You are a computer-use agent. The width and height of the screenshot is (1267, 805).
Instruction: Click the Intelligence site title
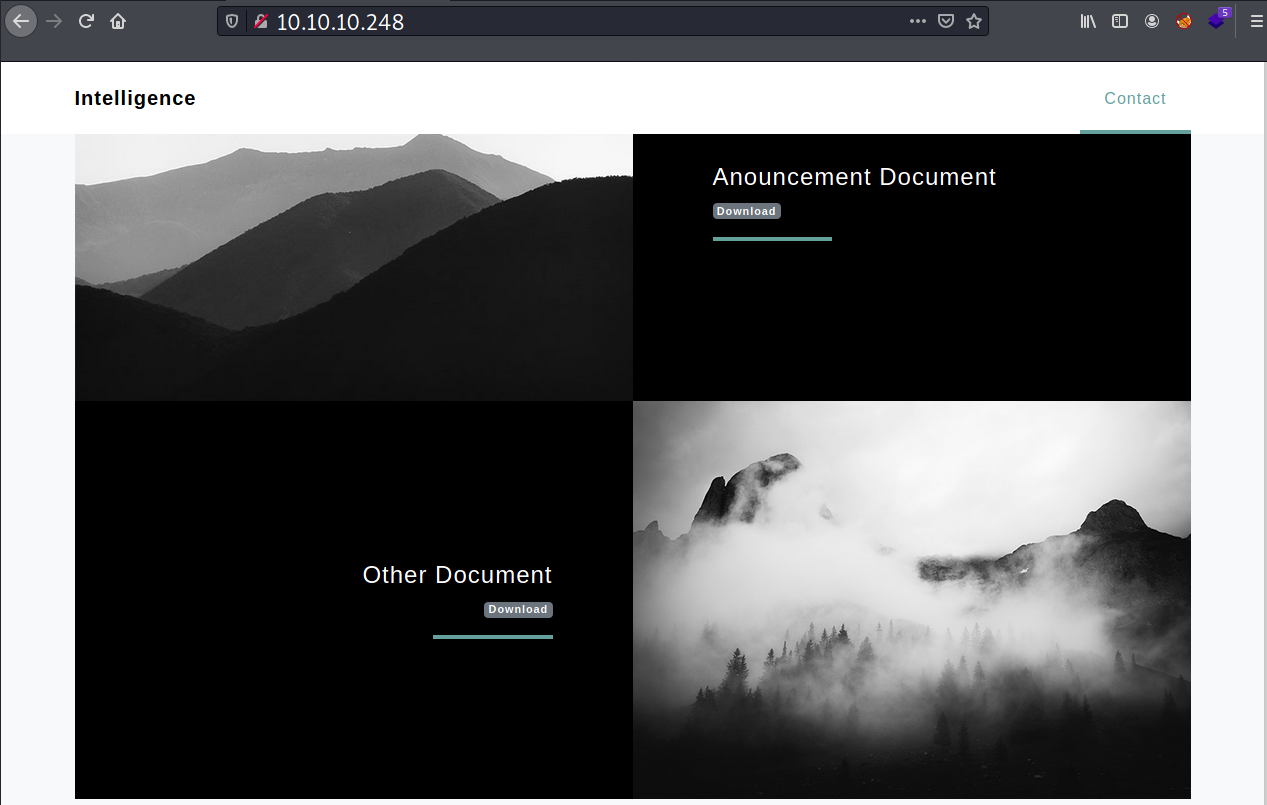coord(135,98)
